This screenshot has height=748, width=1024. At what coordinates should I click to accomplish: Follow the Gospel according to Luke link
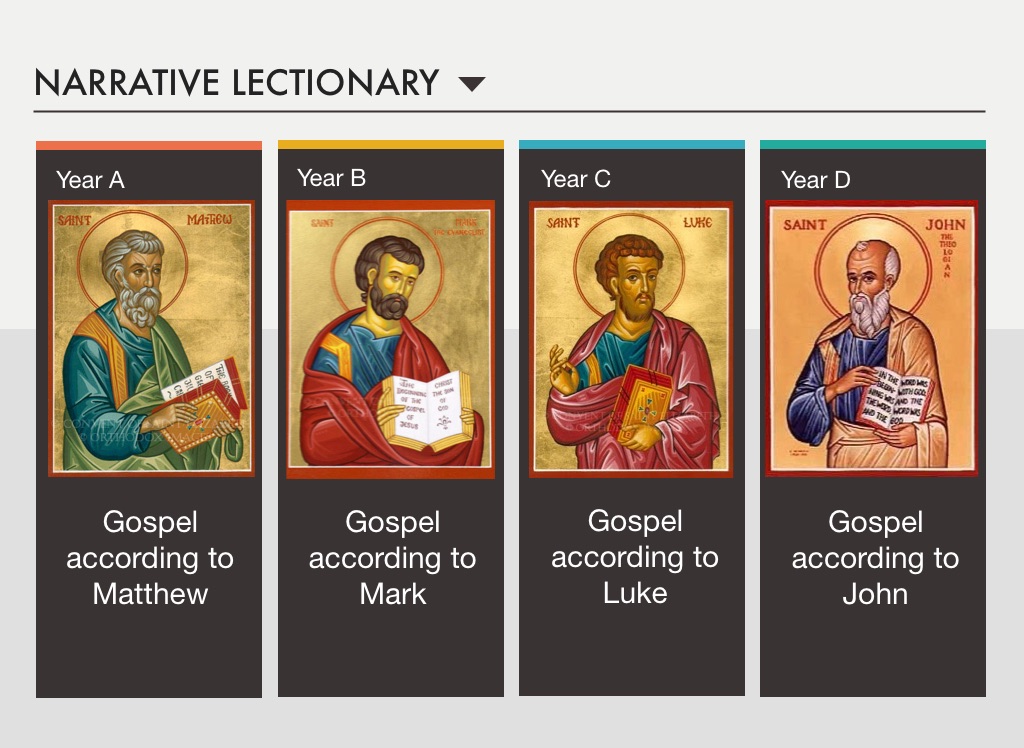pyautogui.click(x=635, y=557)
